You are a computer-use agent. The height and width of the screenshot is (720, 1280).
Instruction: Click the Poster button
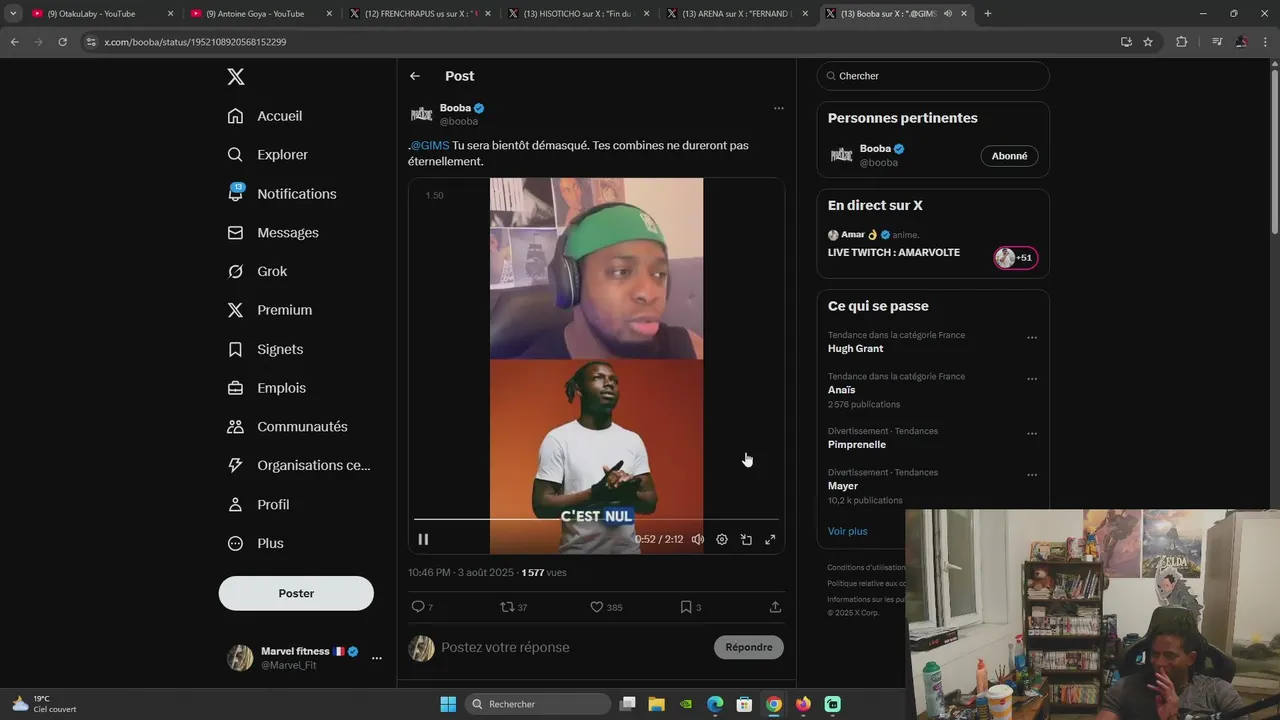(296, 593)
